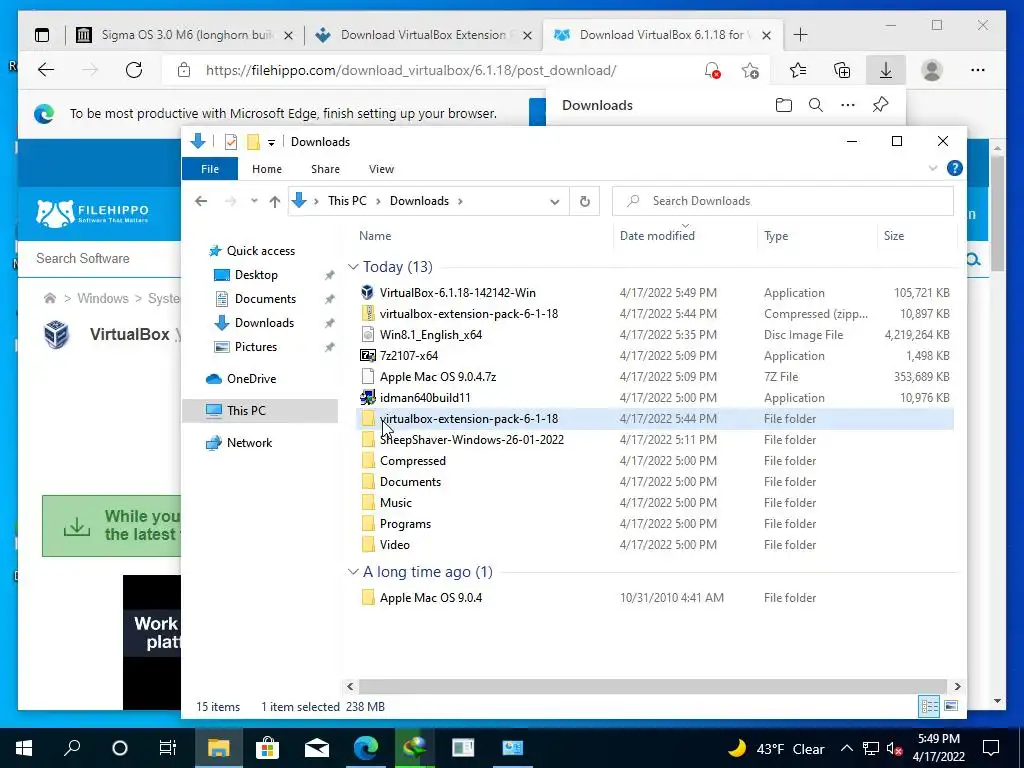Viewport: 1024px width, 768px height.
Task: Click site lock icon in address bar
Action: 184,70
